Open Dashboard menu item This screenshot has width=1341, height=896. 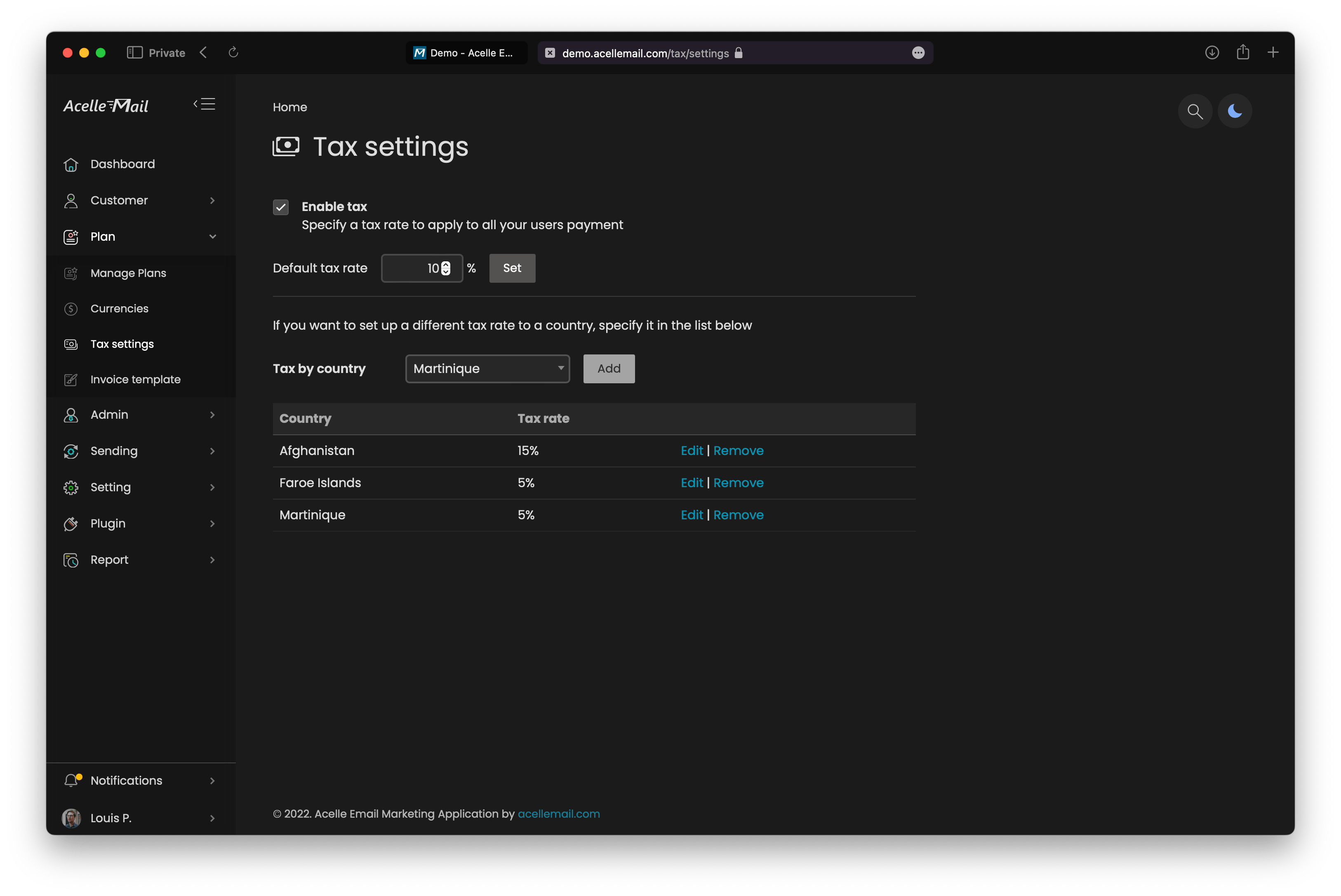pyautogui.click(x=141, y=164)
